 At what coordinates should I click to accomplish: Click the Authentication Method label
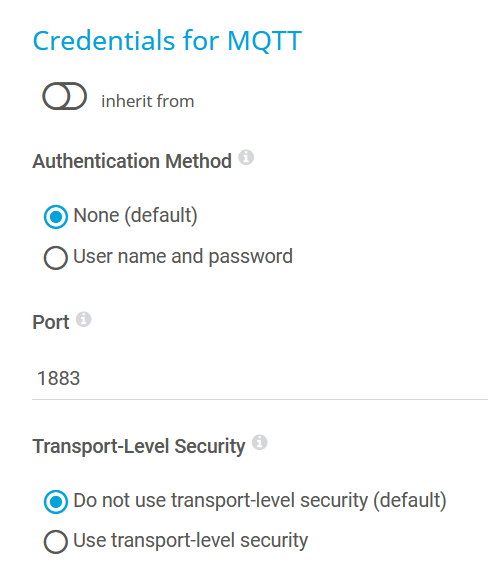[132, 161]
